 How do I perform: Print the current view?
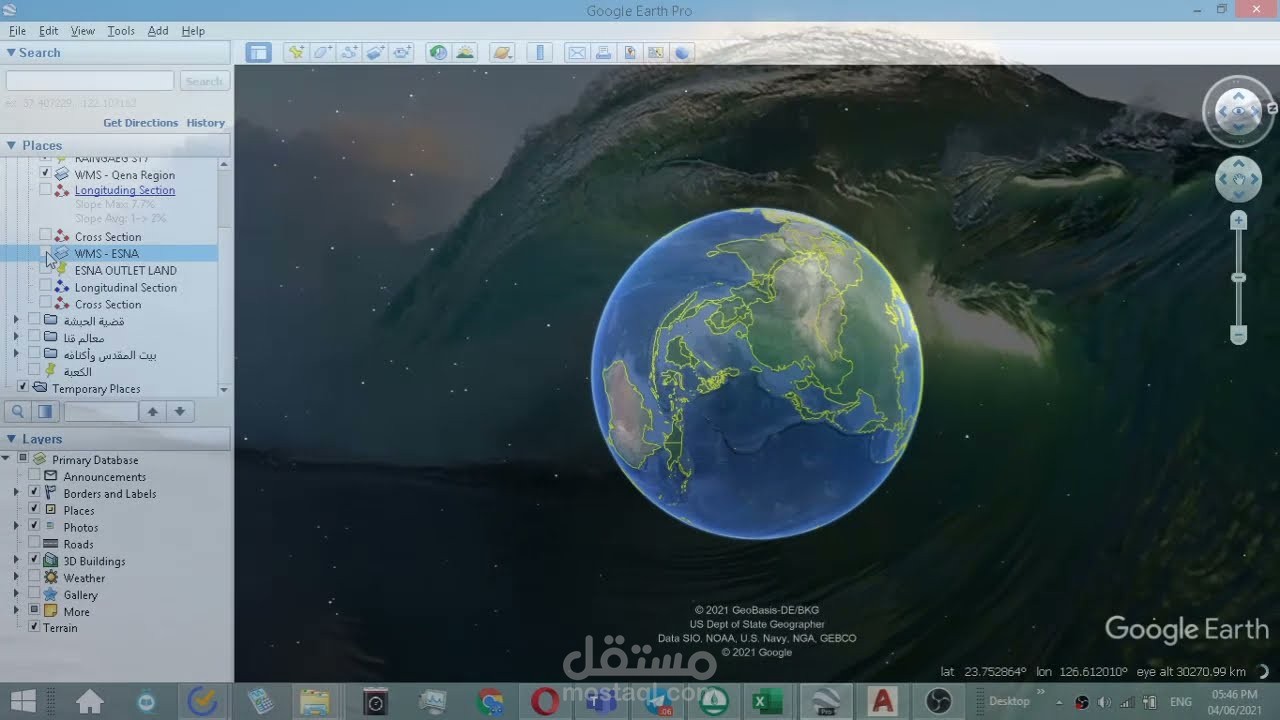click(604, 53)
